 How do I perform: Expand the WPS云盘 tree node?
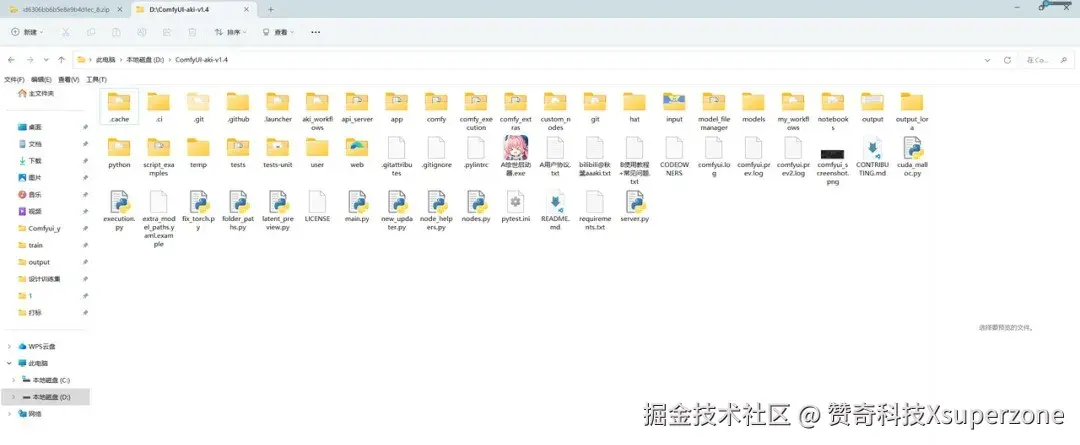9,346
